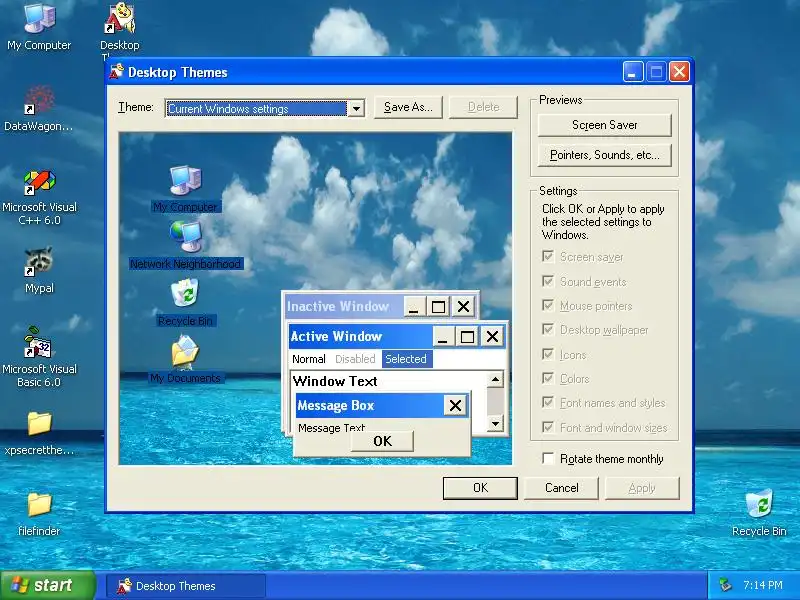Toggle the Mouse pointers checkbox
Viewport: 800px width, 600px height.
[548, 305]
